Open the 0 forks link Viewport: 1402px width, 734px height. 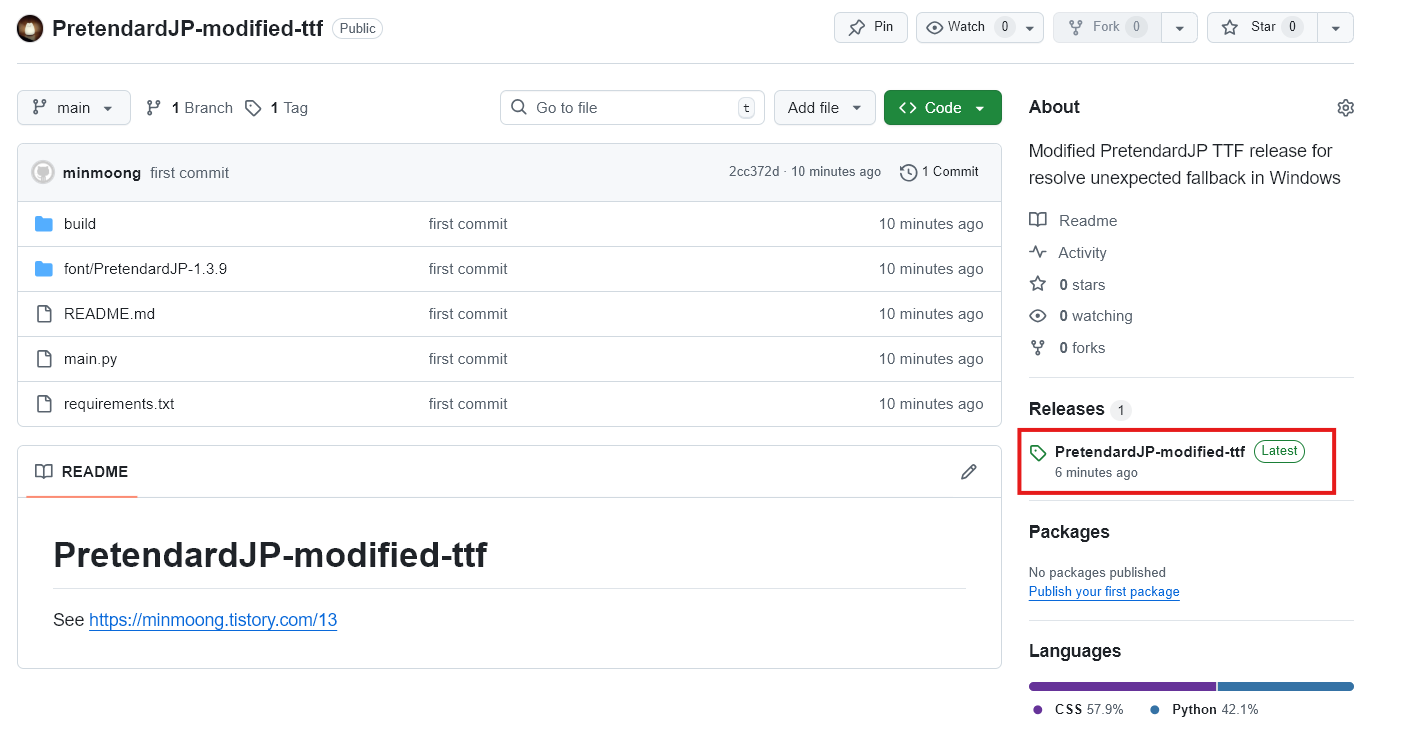click(1067, 348)
